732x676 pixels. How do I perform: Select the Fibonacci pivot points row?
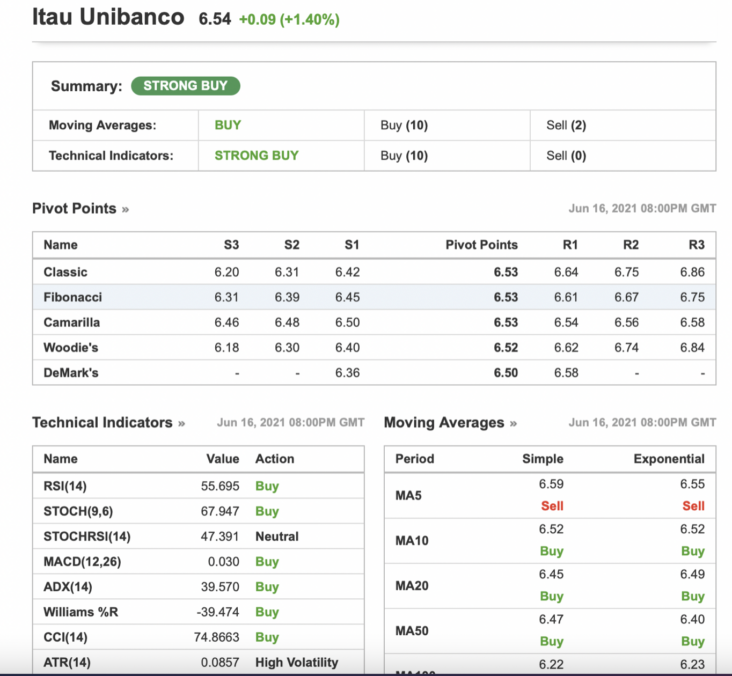click(73, 297)
